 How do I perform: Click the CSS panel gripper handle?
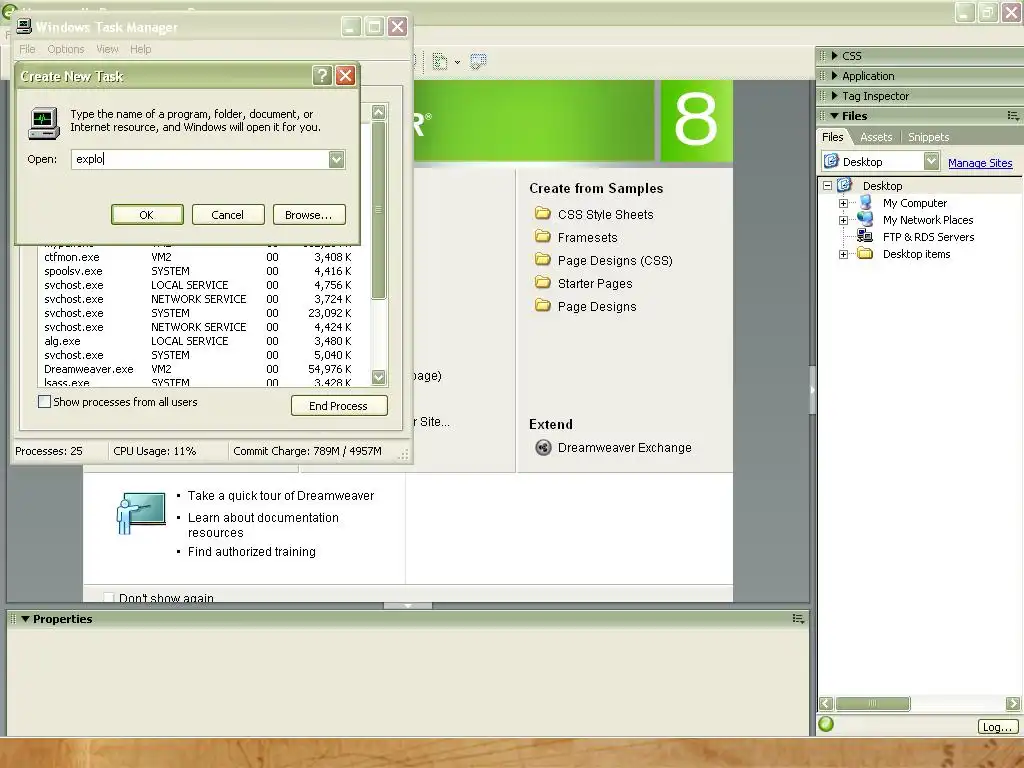823,56
